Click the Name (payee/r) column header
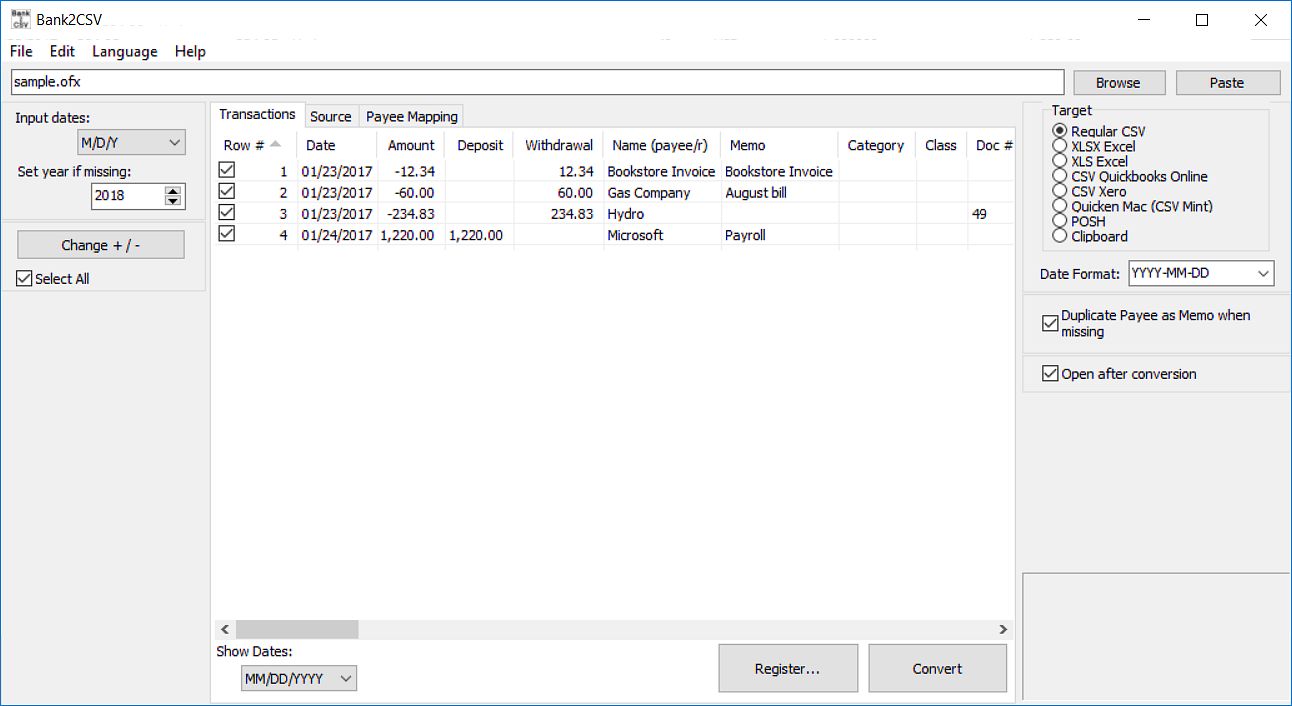 (660, 145)
